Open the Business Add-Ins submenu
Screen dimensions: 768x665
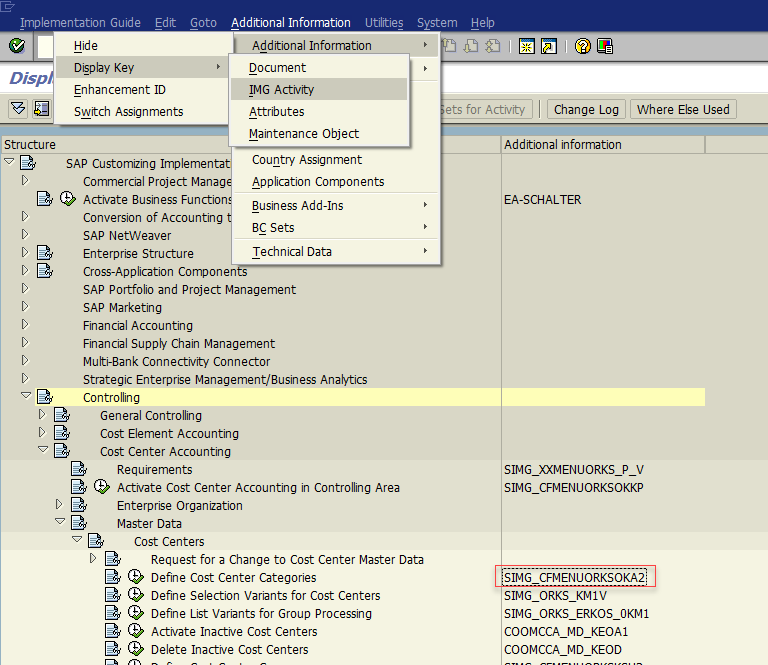pyautogui.click(x=336, y=206)
